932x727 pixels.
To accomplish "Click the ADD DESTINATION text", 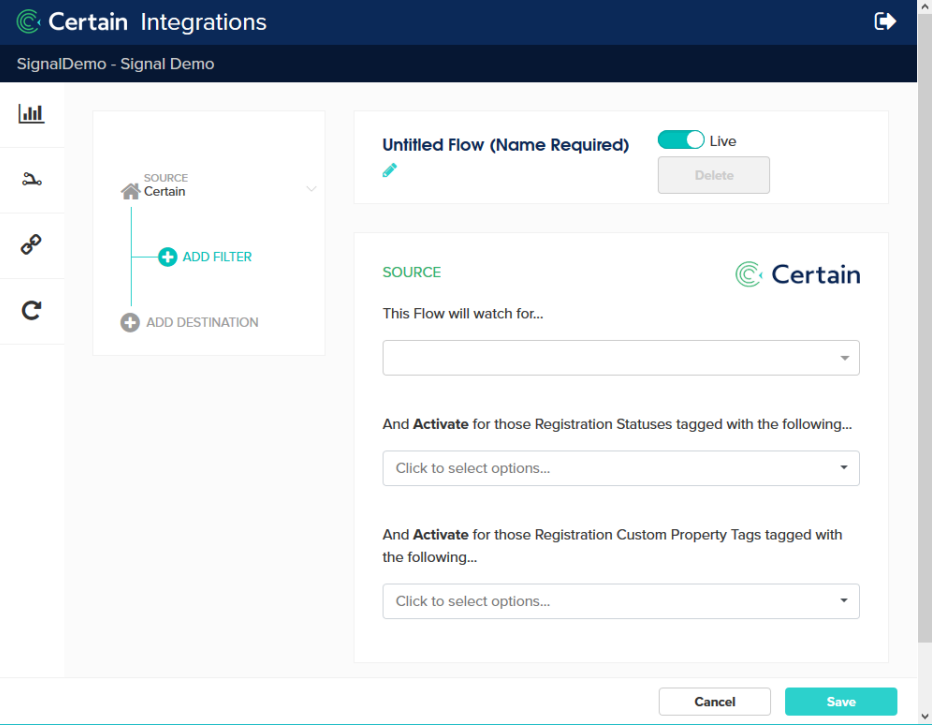I will (202, 323).
